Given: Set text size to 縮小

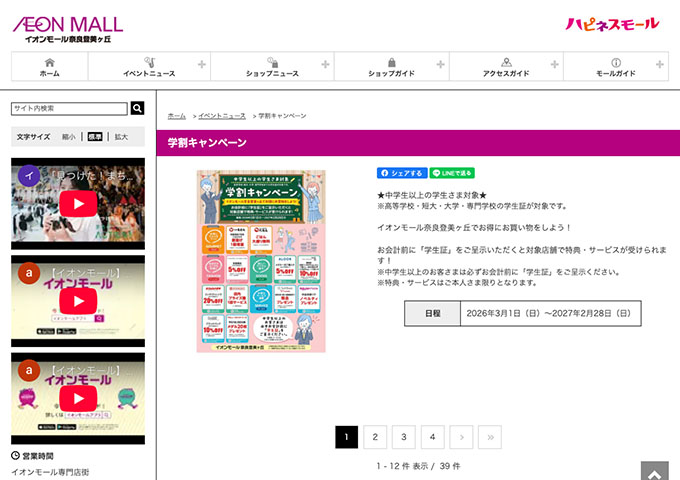Looking at the screenshot, I should click(x=69, y=137).
